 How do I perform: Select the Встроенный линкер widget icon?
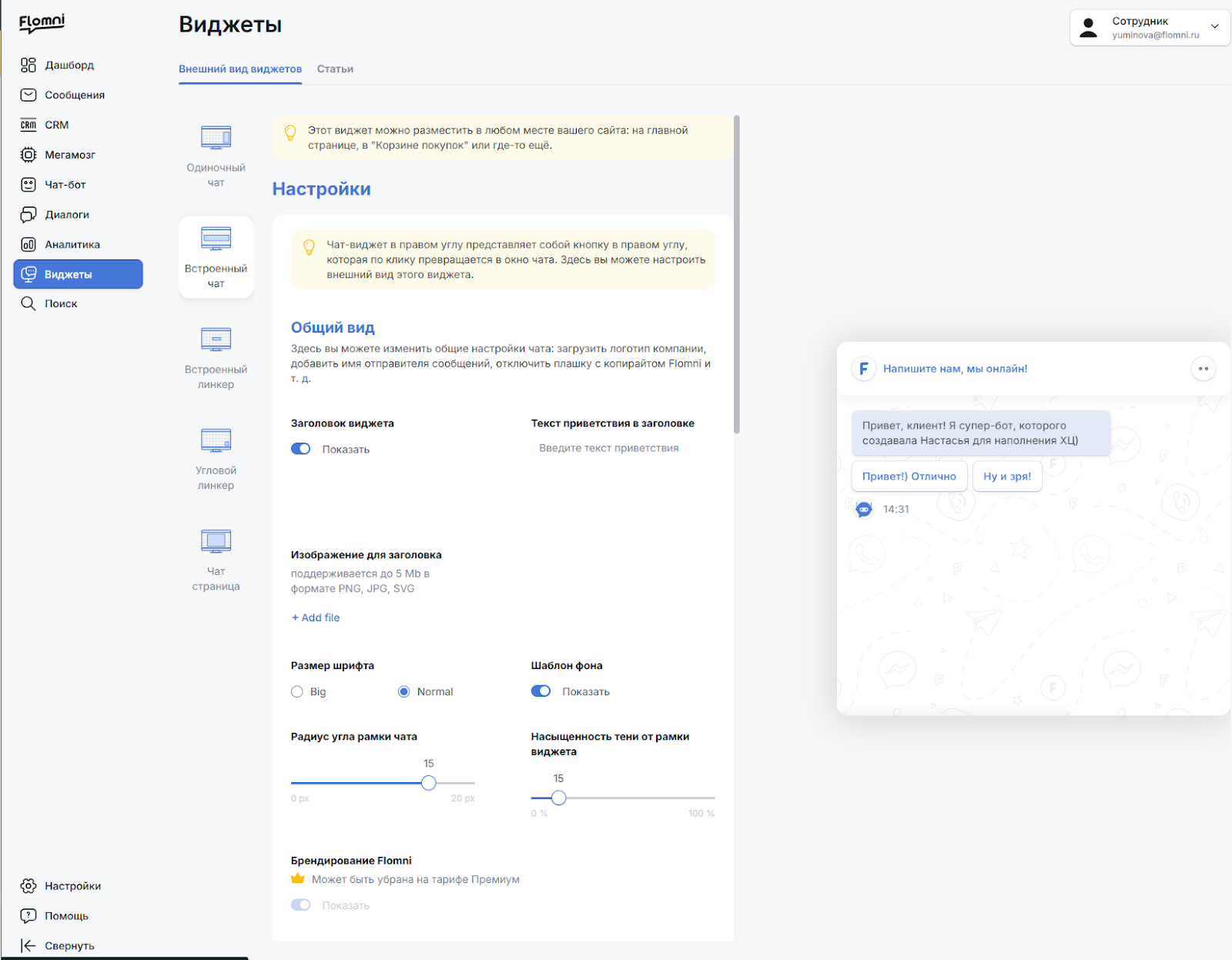[x=216, y=340]
